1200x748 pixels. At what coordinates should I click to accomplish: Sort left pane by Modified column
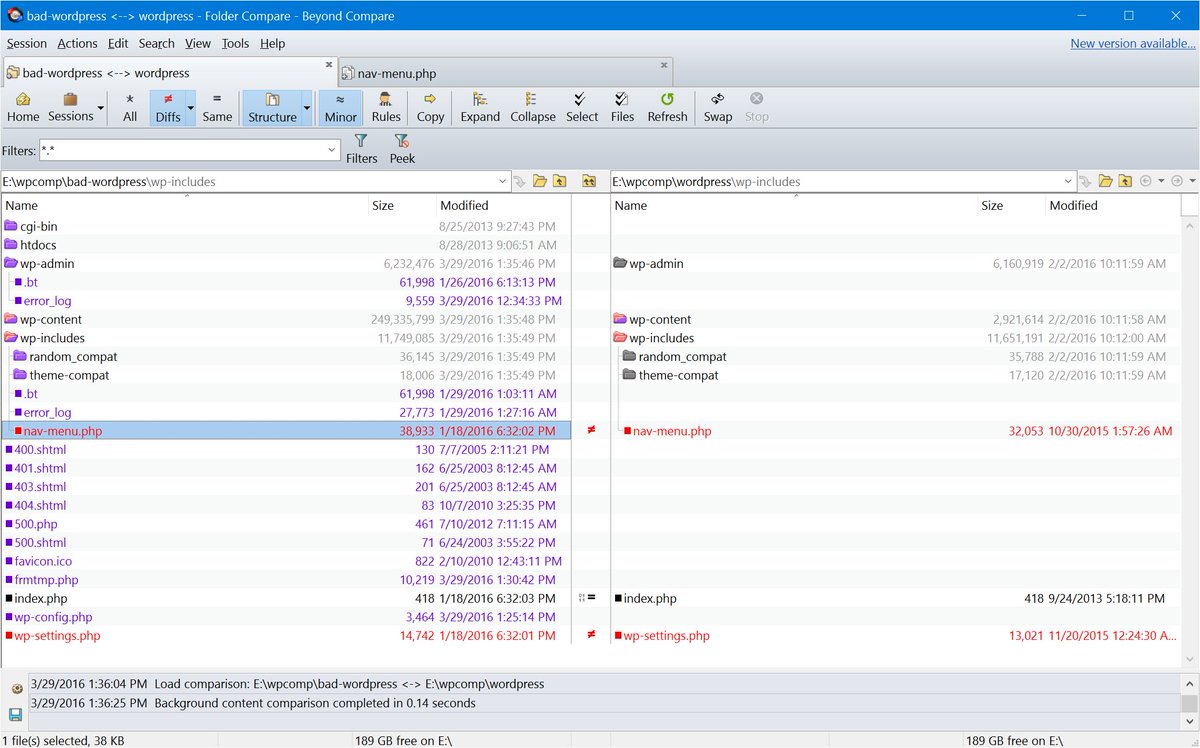tap(464, 205)
